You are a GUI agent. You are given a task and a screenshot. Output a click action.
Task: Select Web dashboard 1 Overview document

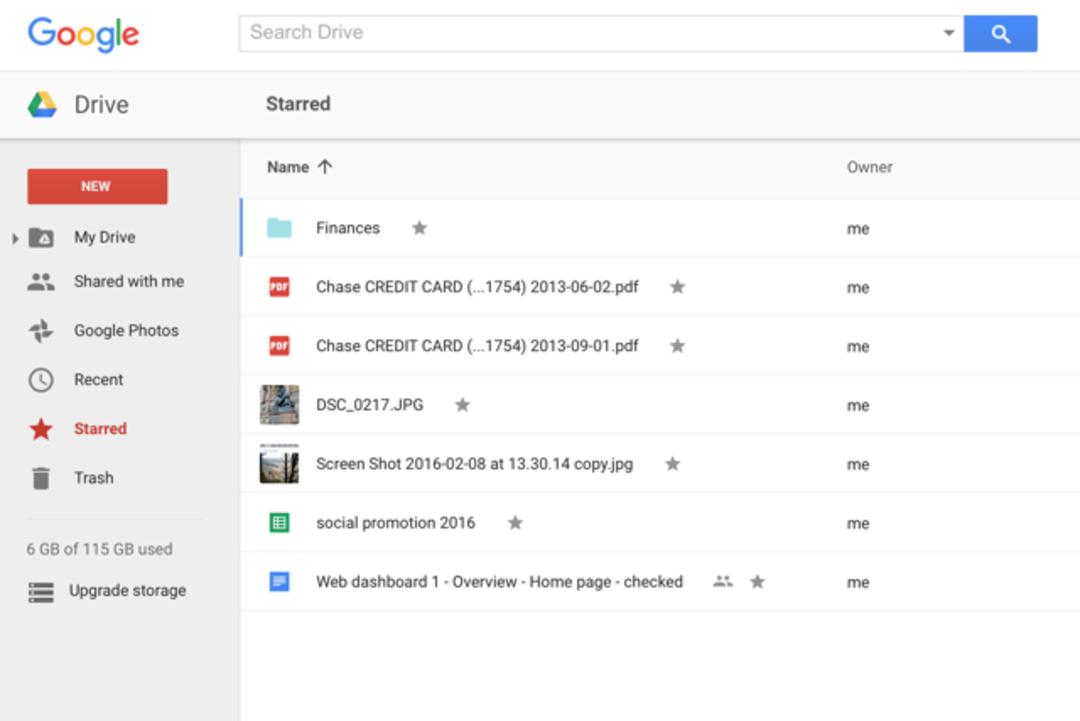click(x=499, y=582)
